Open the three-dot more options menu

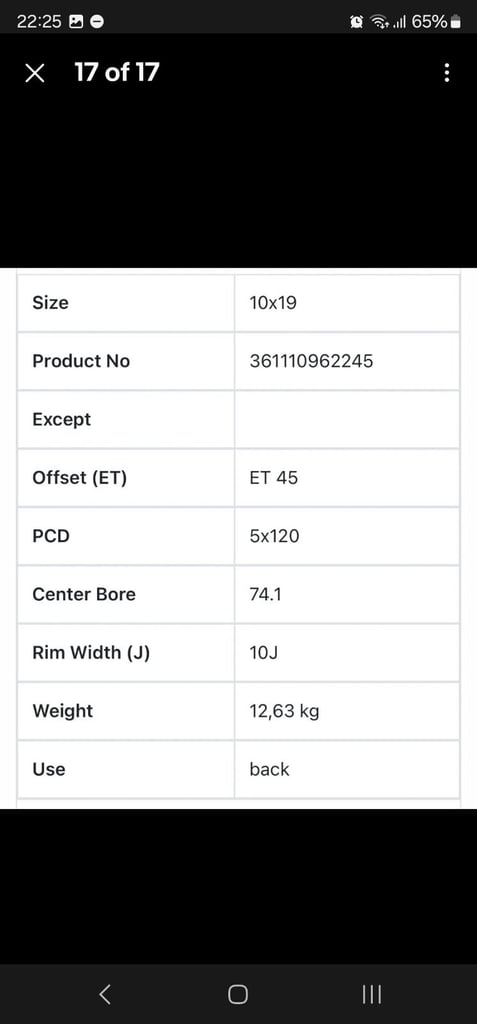tap(446, 72)
